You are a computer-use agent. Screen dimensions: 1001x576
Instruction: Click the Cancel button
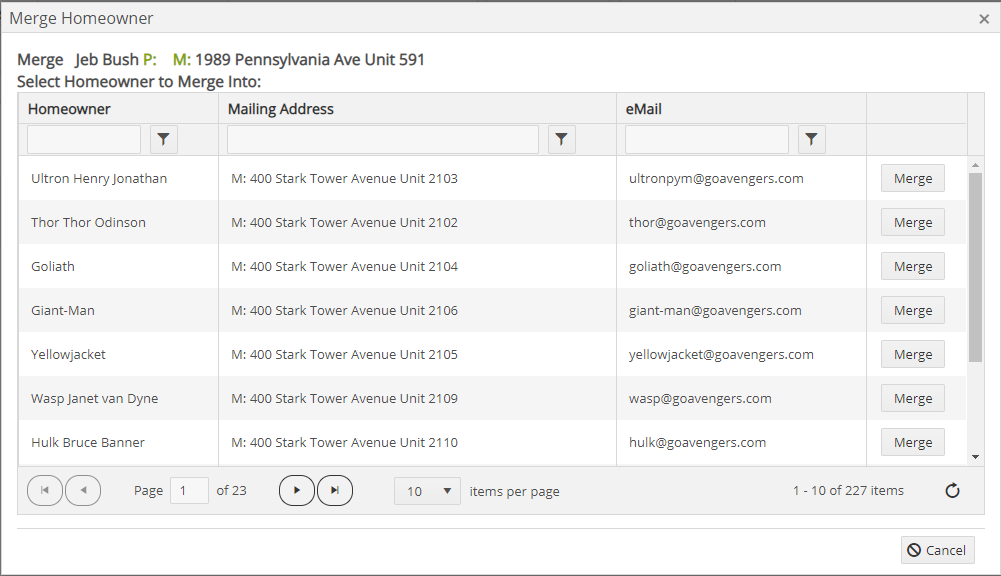[x=937, y=550]
